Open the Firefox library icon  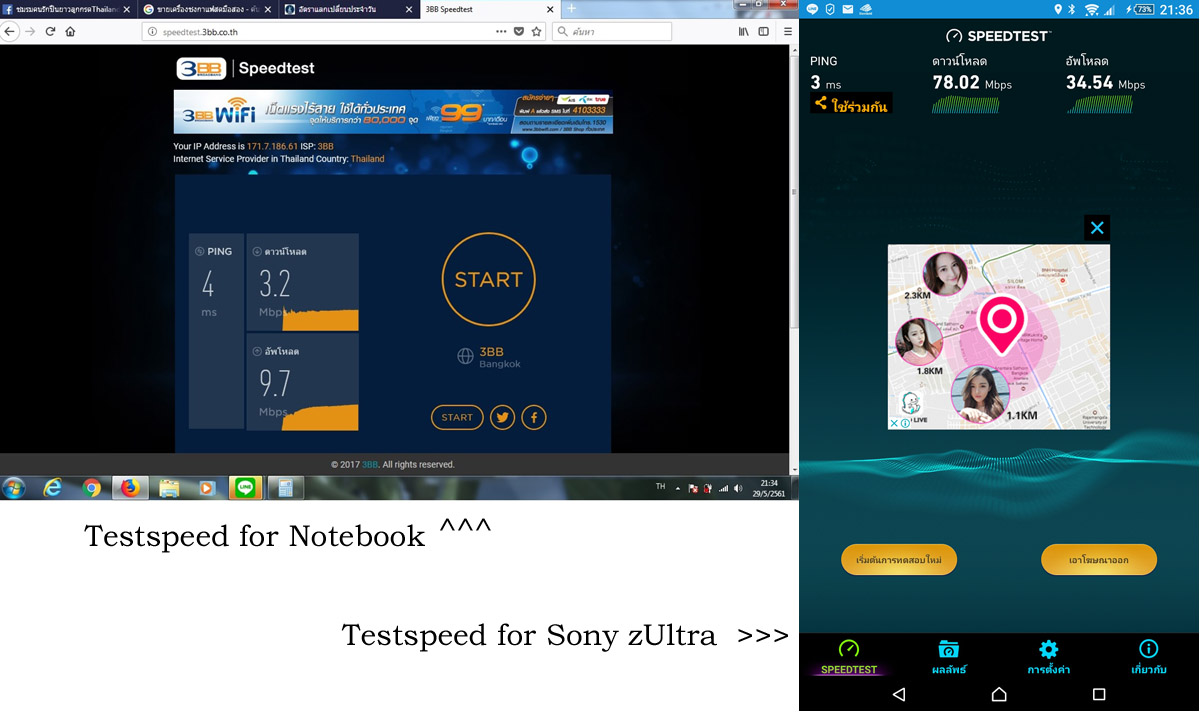743,31
